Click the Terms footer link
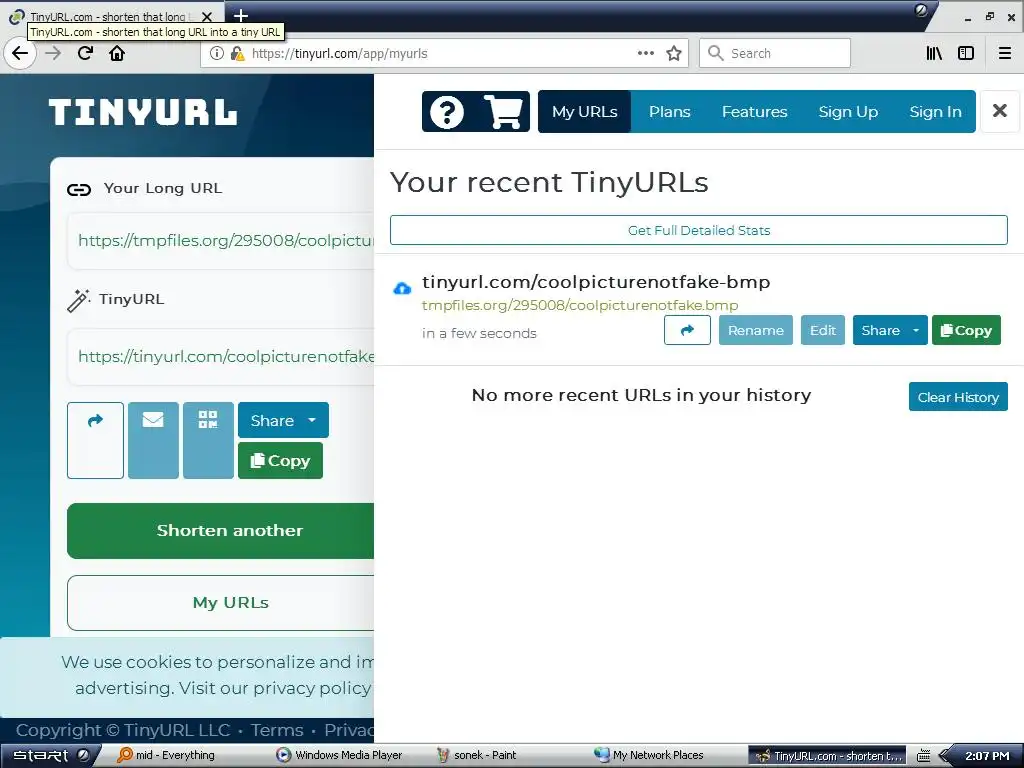The image size is (1024, 768). pos(277,730)
